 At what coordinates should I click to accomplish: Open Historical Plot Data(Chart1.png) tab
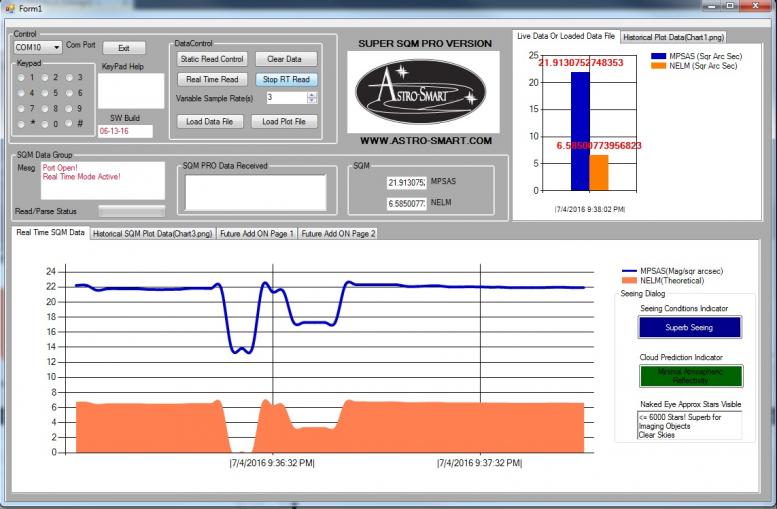click(673, 37)
